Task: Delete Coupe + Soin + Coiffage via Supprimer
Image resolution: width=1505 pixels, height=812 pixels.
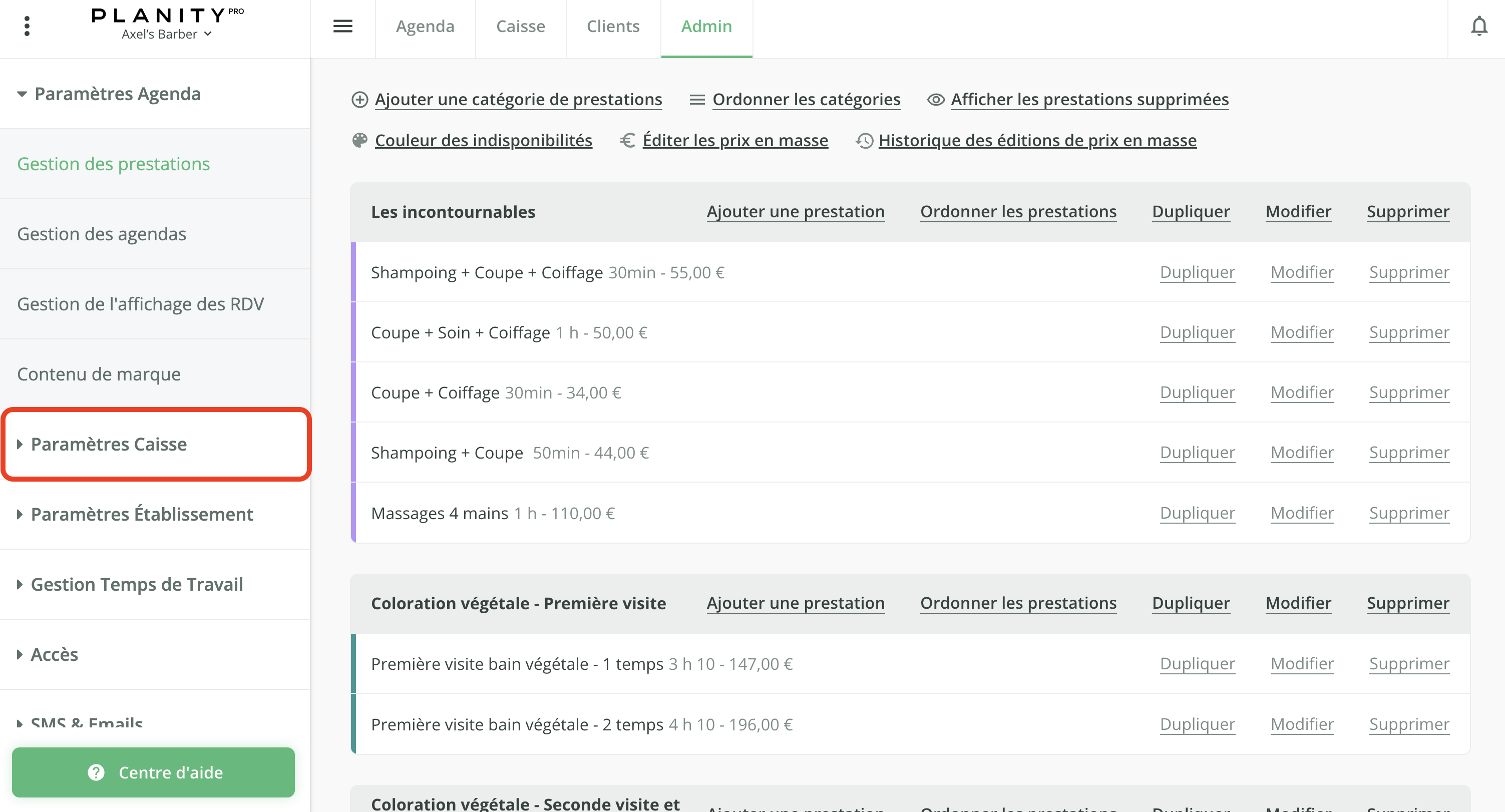Action: tap(1409, 332)
